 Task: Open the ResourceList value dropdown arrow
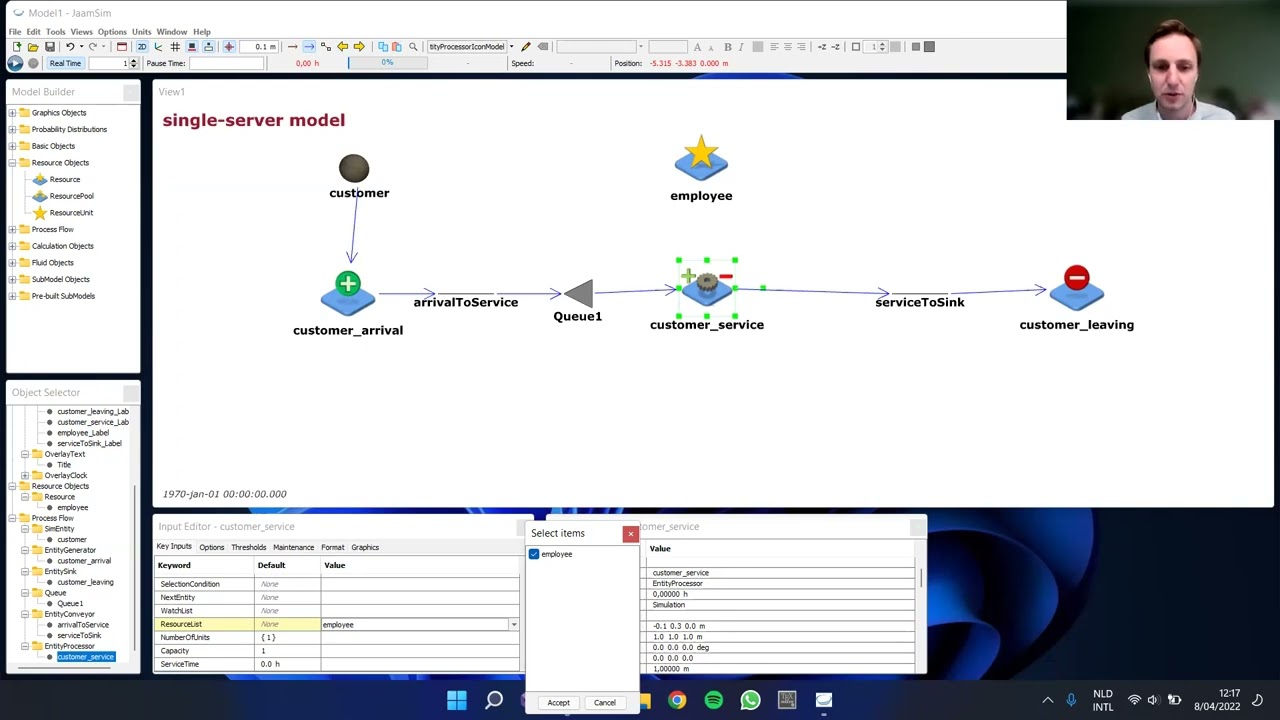pyautogui.click(x=514, y=624)
